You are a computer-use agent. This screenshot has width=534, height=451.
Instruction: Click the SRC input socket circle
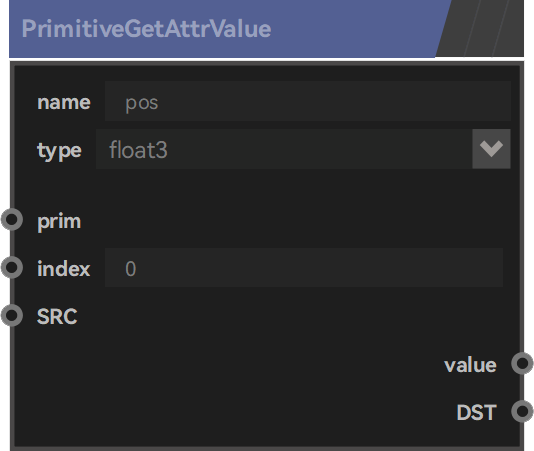(12, 315)
